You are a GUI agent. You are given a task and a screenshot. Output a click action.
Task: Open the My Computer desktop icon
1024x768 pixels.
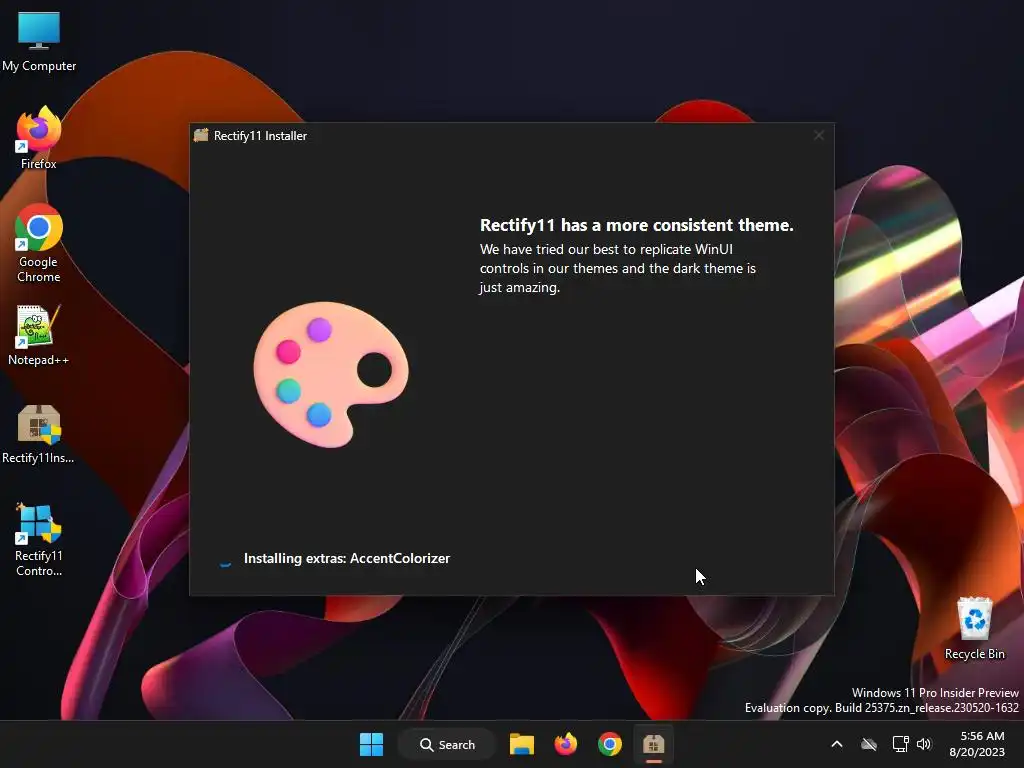(39, 41)
